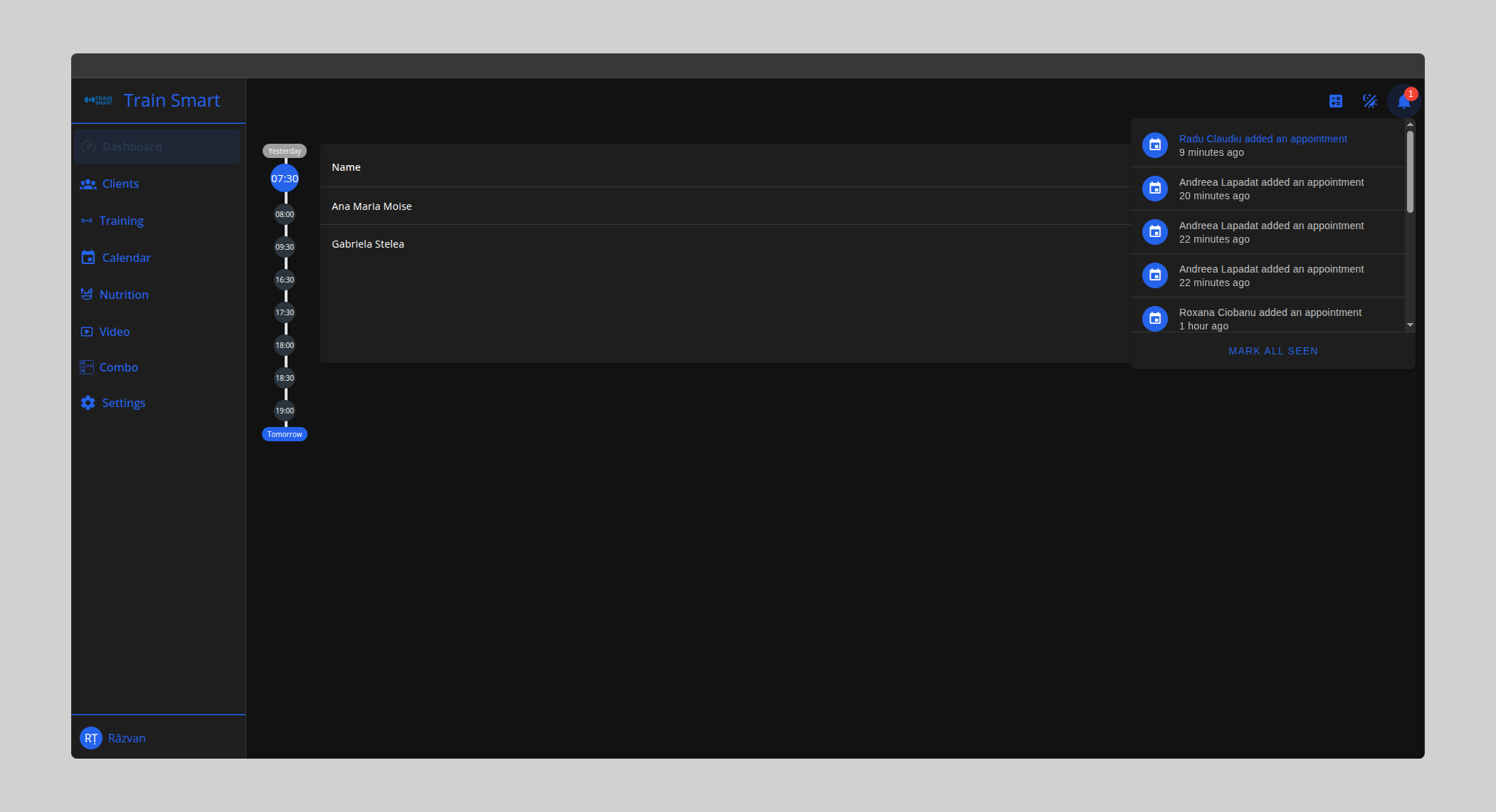Click the appointment icon next to Roxana Ciobanu's notification

(1154, 318)
